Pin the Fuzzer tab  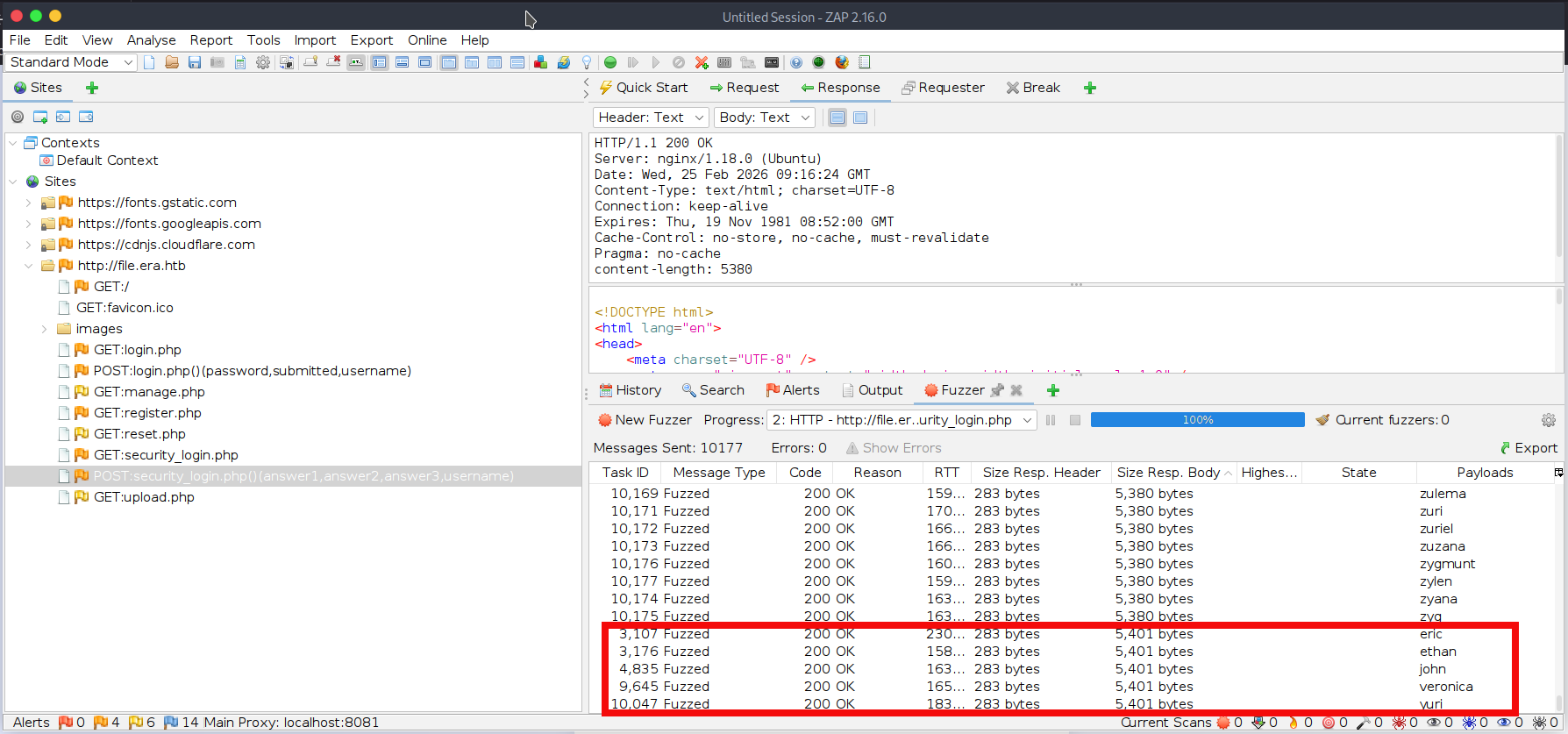997,390
